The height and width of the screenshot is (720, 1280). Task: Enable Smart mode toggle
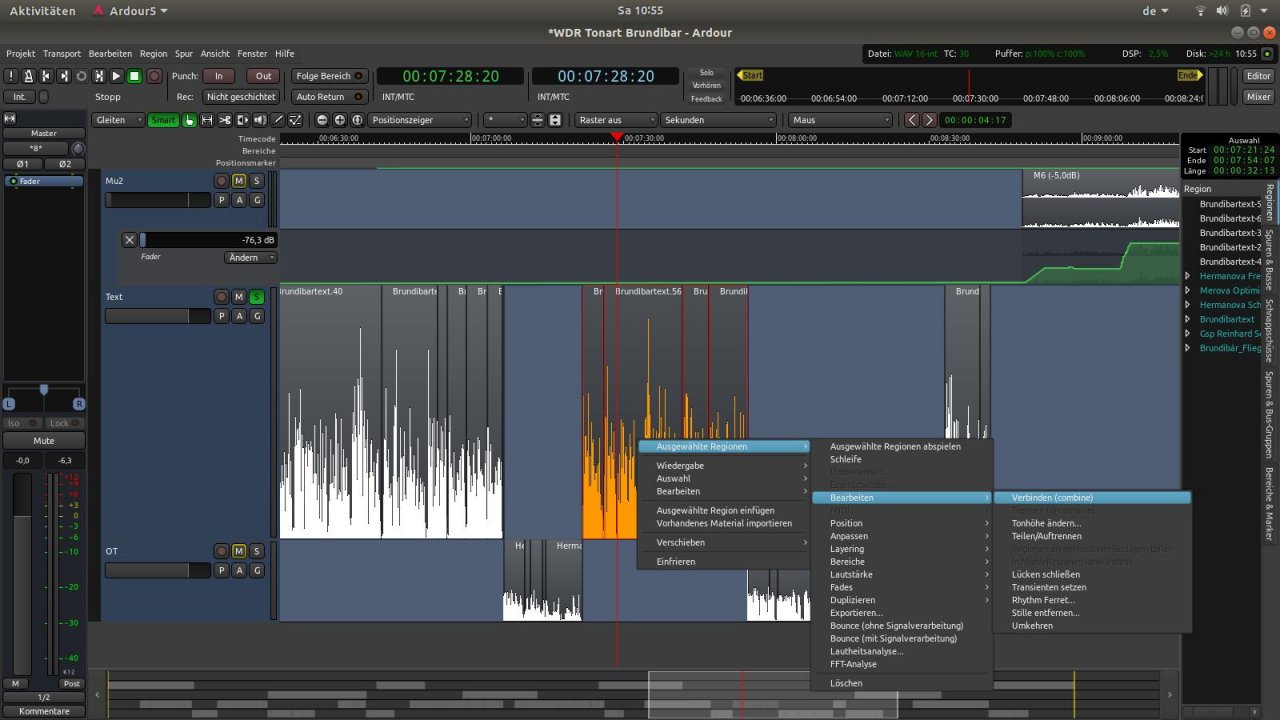[x=163, y=120]
